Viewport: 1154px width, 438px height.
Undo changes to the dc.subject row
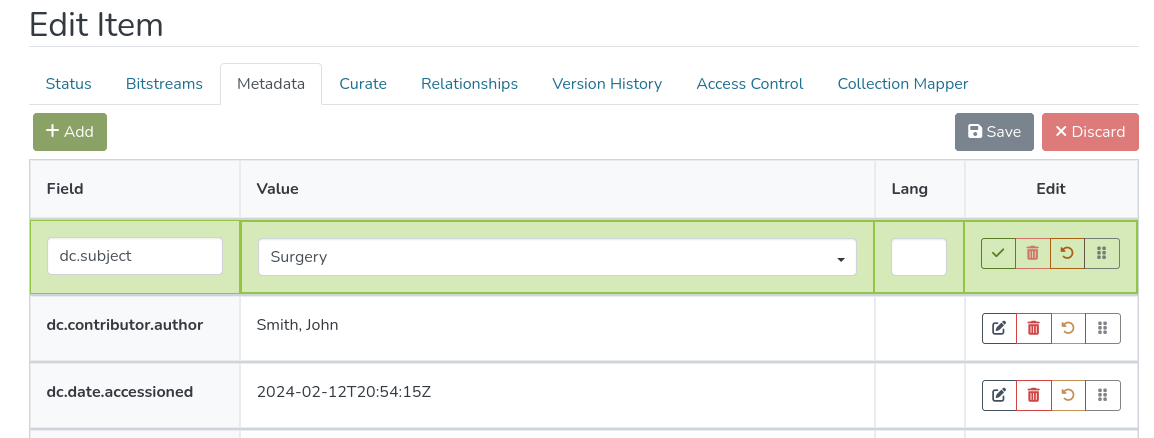coord(1067,254)
